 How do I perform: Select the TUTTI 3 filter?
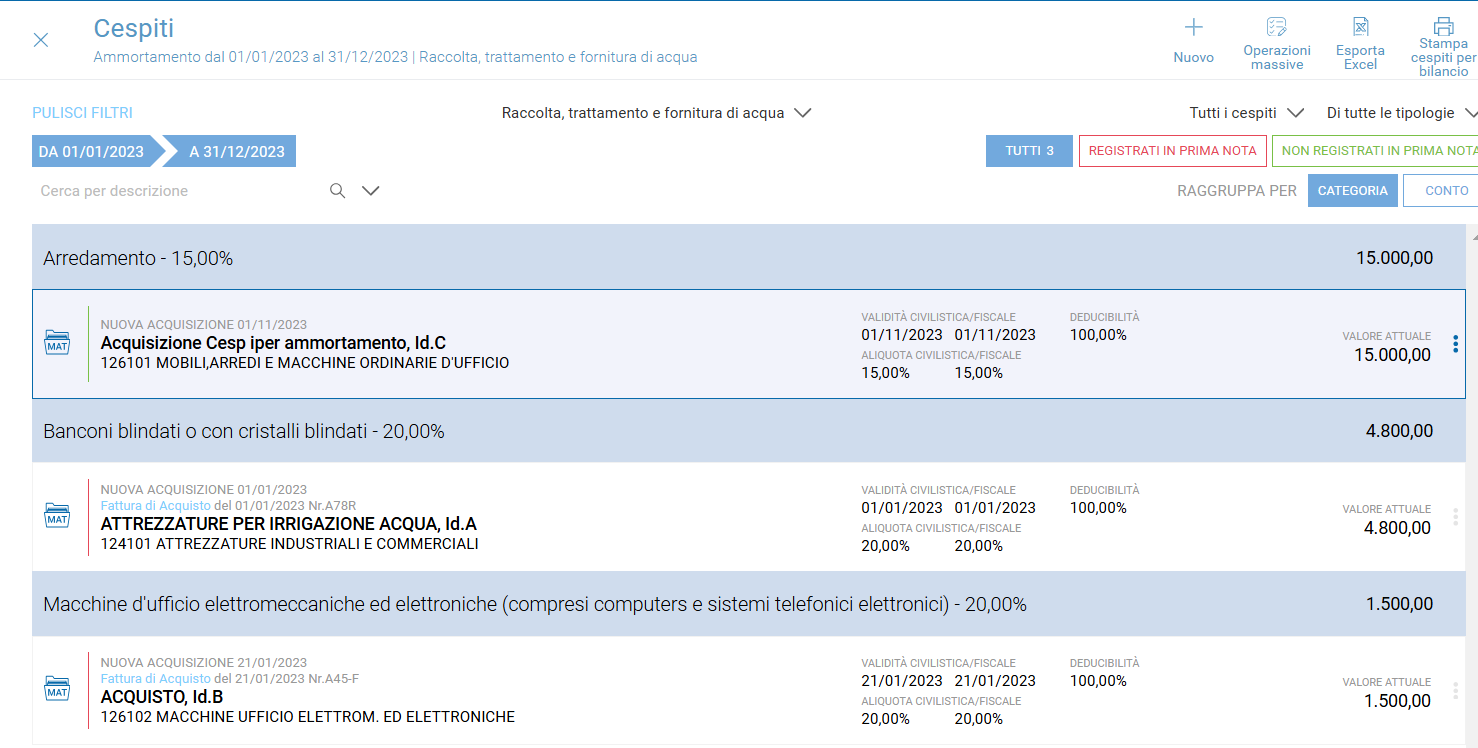1029,151
